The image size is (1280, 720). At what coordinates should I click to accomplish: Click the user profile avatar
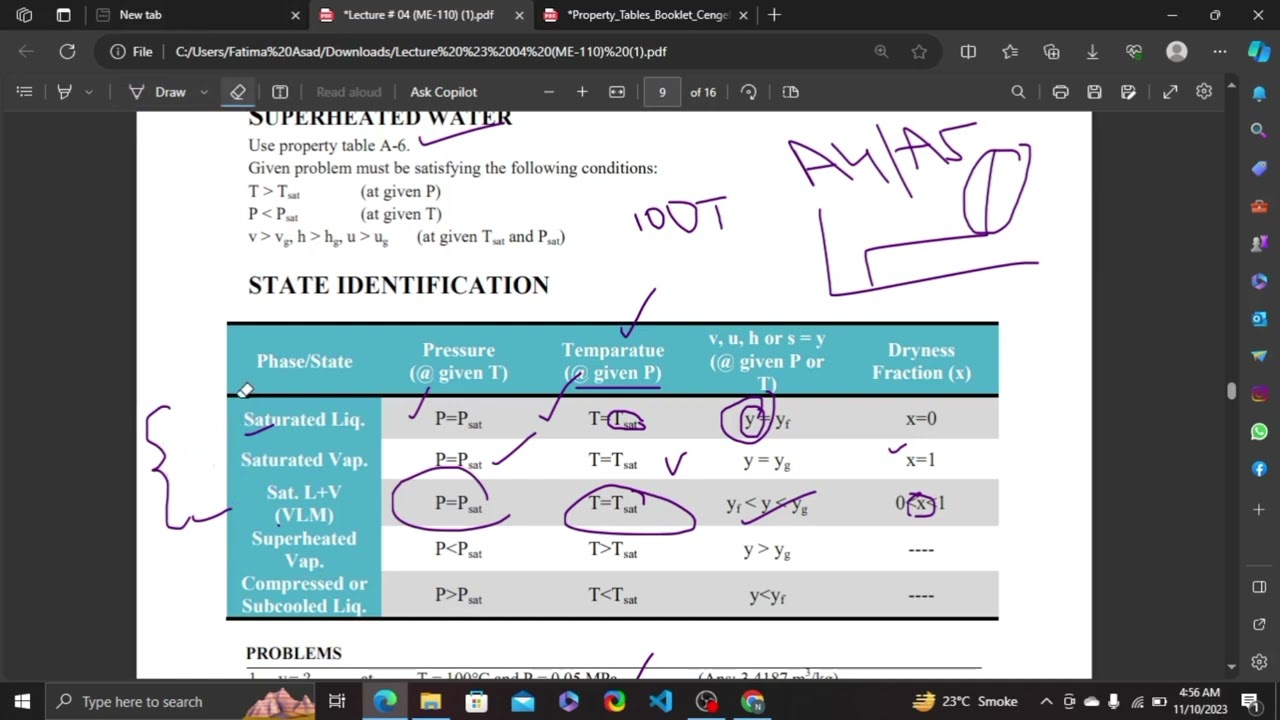1176,51
